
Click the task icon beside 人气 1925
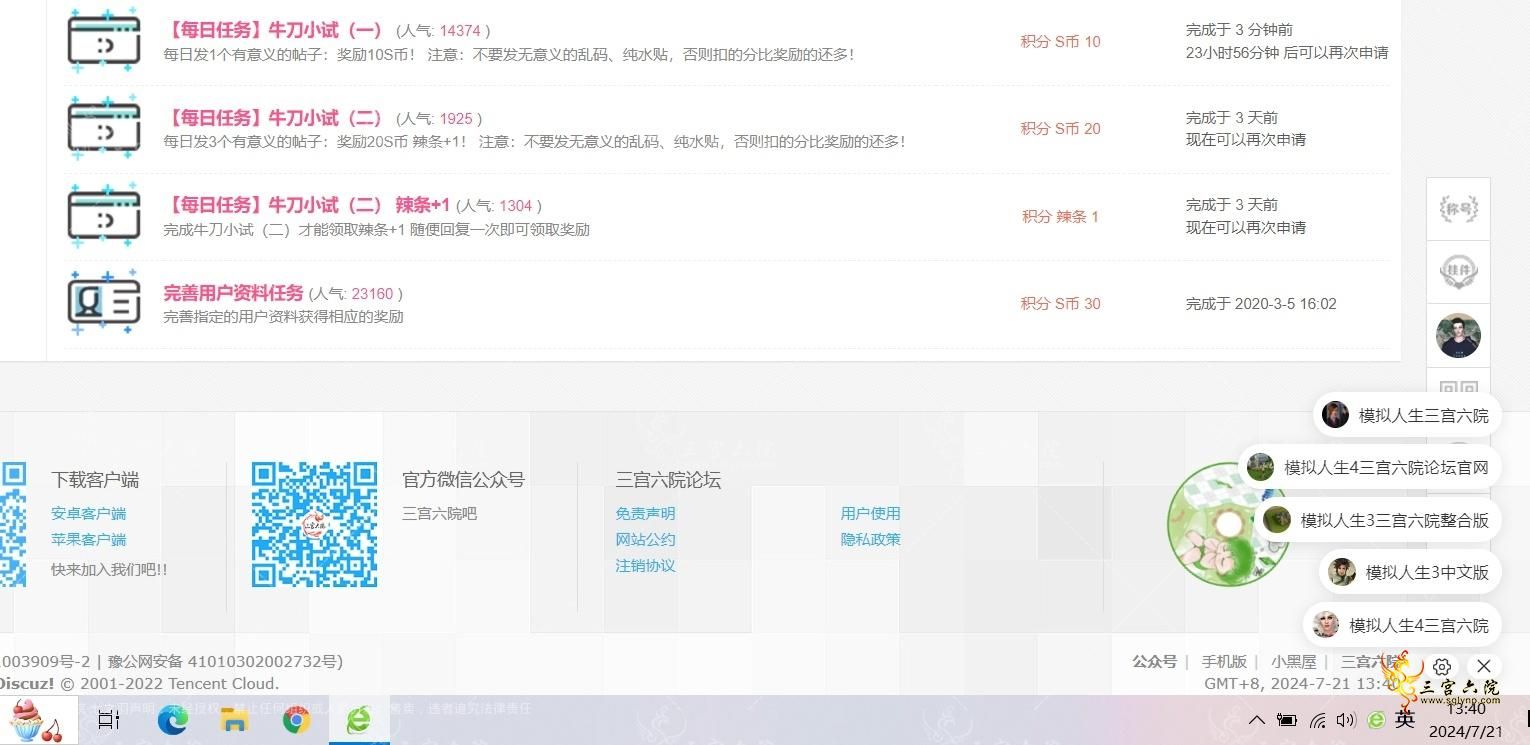point(104,127)
